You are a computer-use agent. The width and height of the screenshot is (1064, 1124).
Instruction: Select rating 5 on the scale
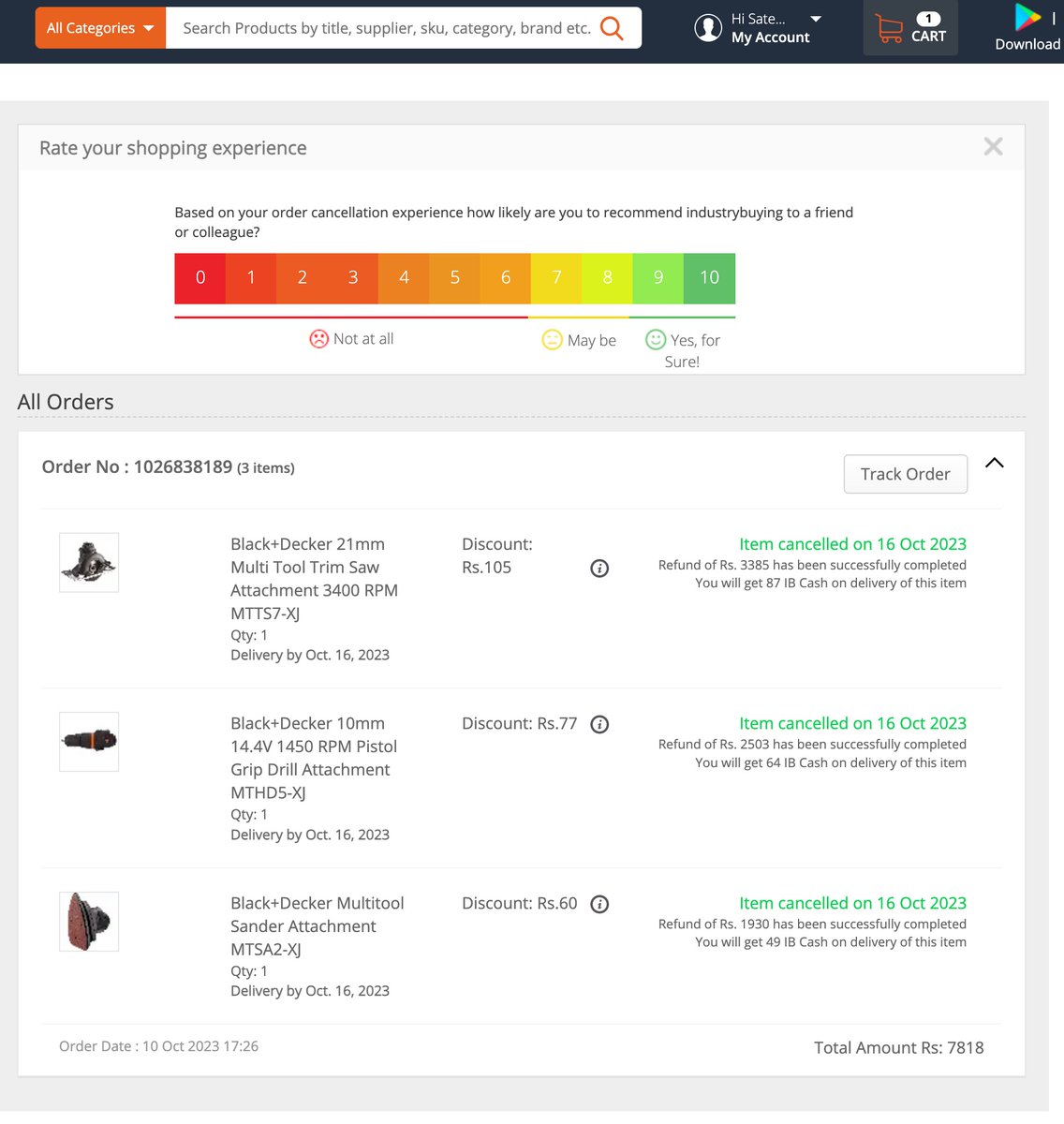[x=455, y=278]
